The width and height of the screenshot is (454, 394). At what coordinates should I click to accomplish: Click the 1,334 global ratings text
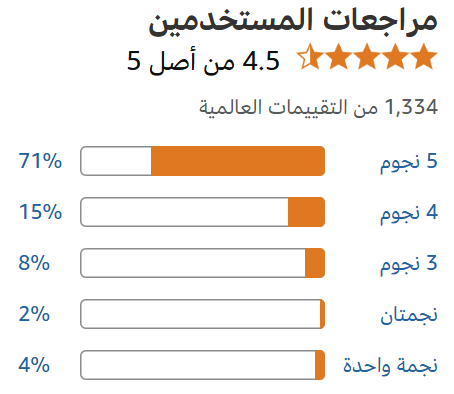point(318,107)
